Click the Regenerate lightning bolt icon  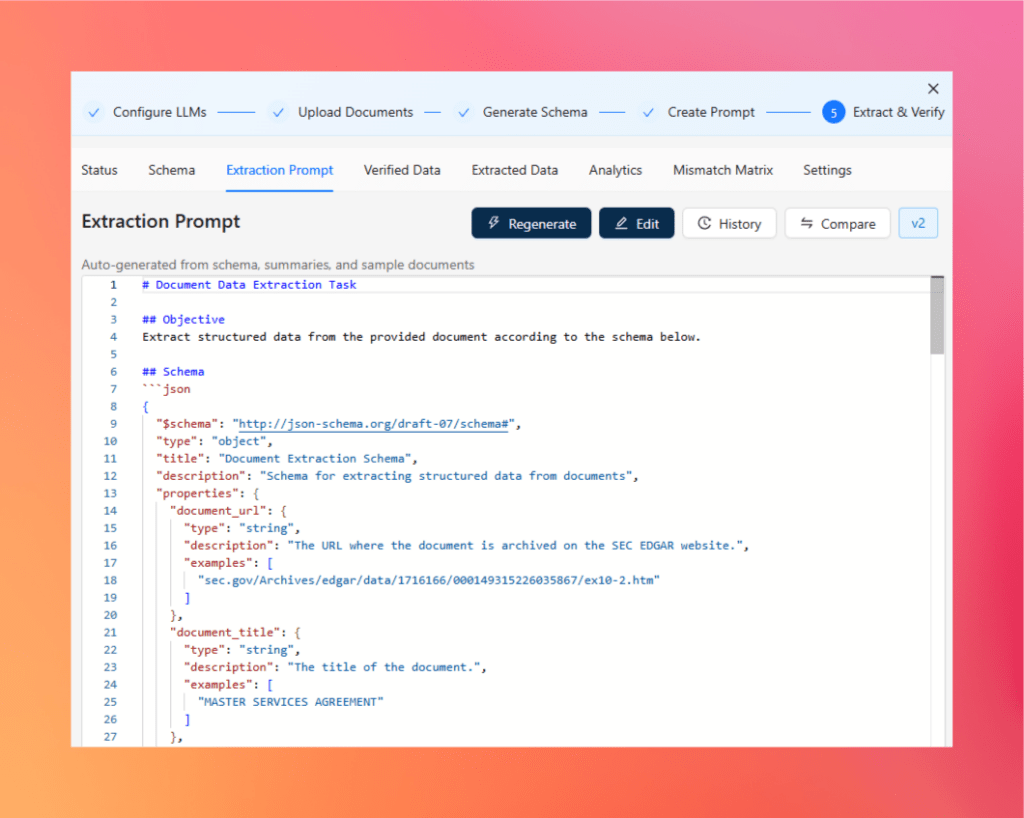click(x=494, y=223)
